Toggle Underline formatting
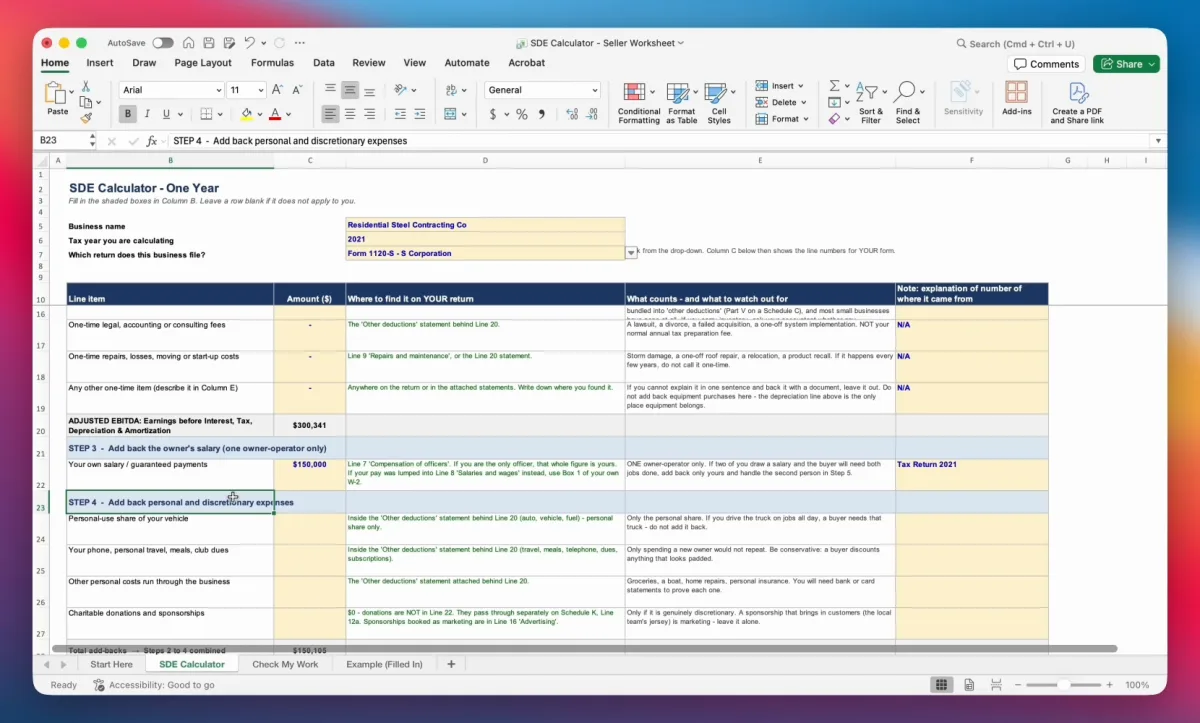 click(x=166, y=114)
